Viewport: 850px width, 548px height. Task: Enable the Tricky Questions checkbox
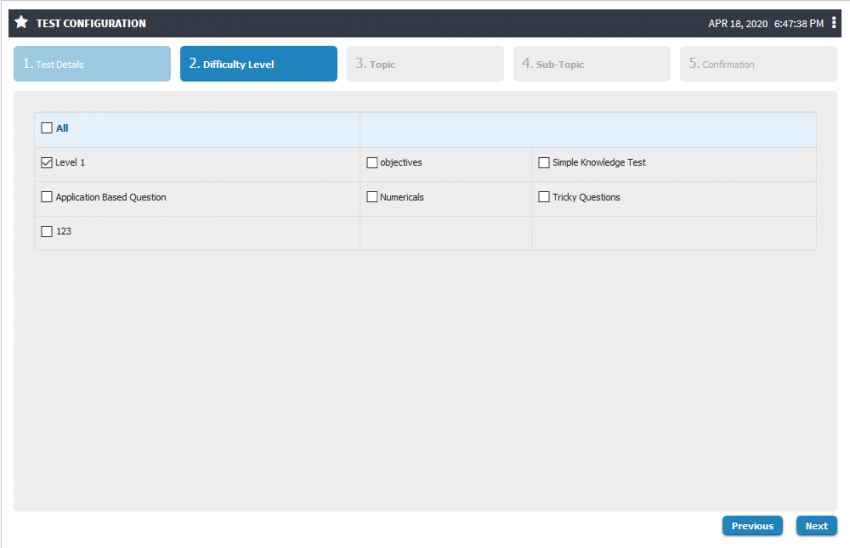[x=544, y=197]
